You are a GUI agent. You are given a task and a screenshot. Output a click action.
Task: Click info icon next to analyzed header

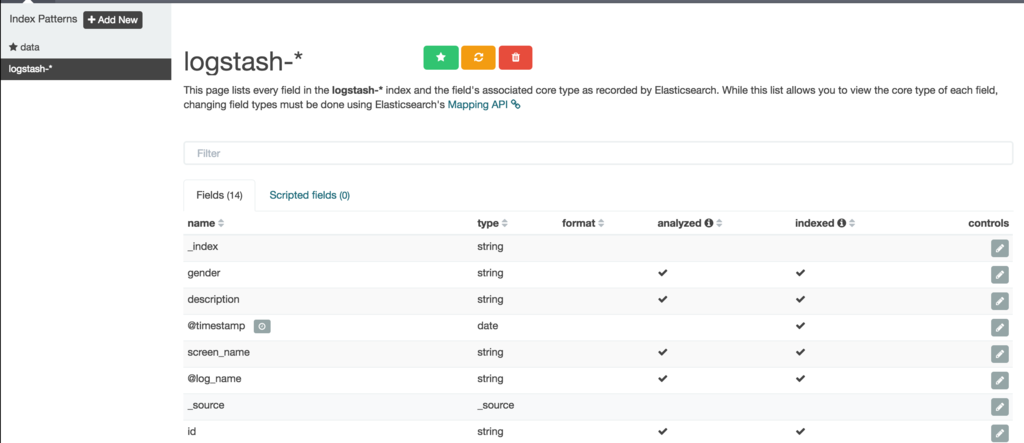pyautogui.click(x=708, y=223)
